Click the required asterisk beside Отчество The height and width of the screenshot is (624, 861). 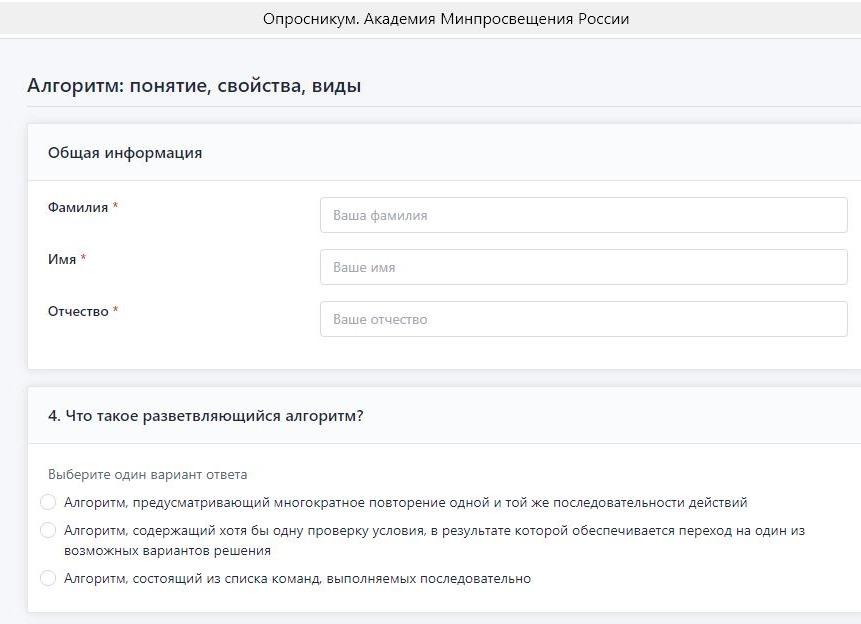[115, 311]
